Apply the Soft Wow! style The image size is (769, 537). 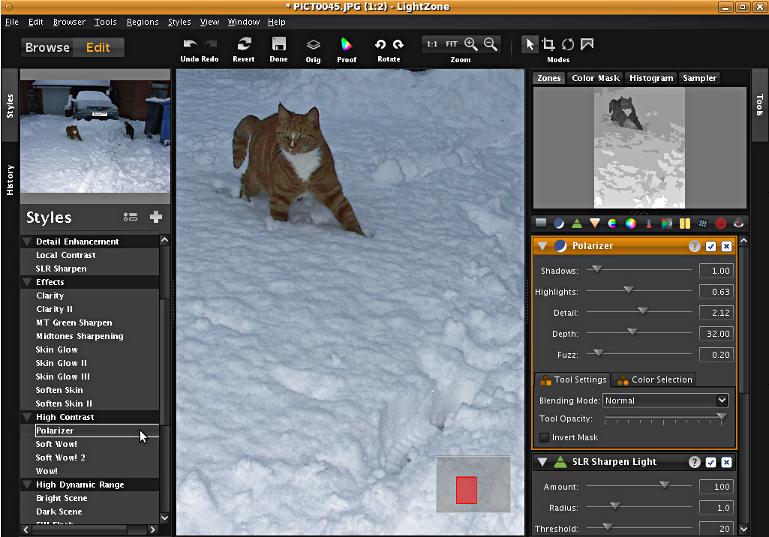point(56,444)
